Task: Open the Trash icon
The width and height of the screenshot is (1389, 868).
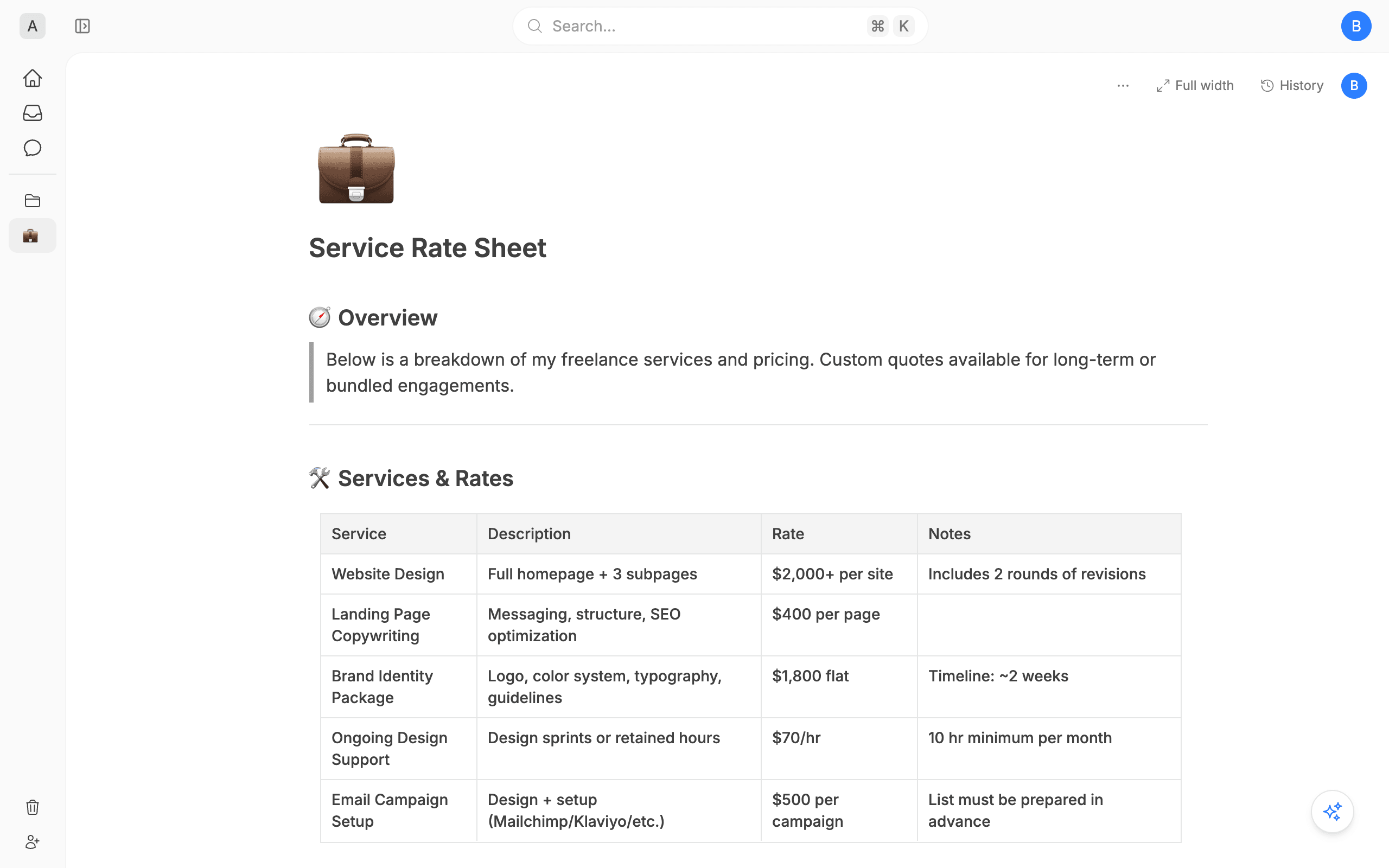Action: pos(32,807)
